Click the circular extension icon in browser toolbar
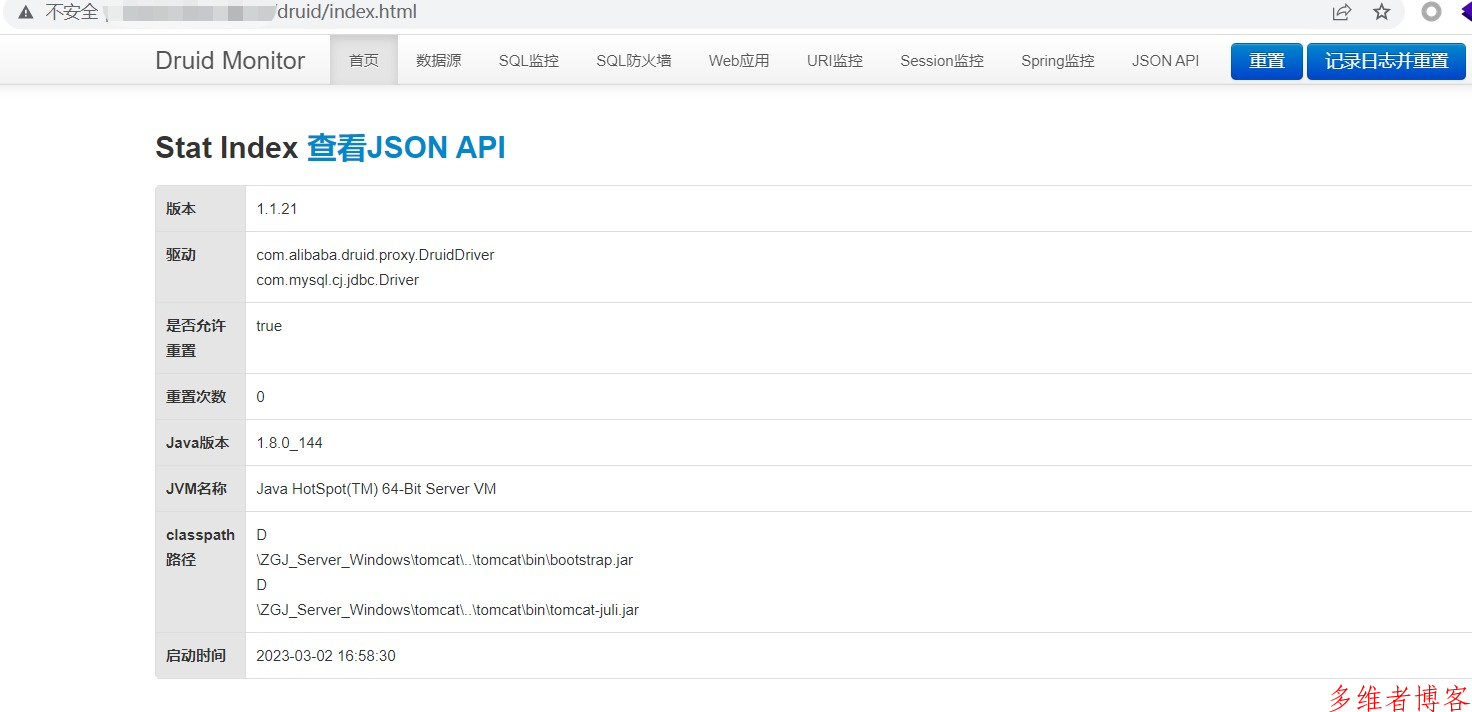The height and width of the screenshot is (712, 1472). [x=1432, y=12]
